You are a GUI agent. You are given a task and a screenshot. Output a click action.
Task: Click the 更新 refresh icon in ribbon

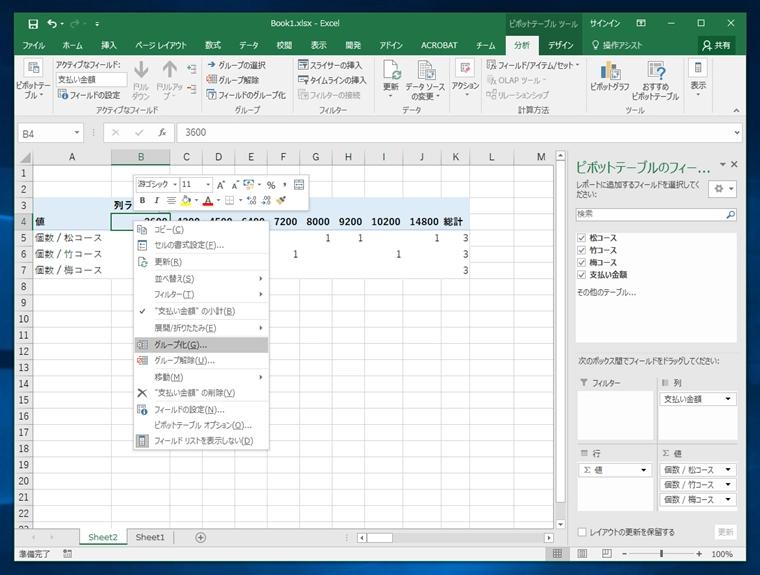tap(391, 70)
